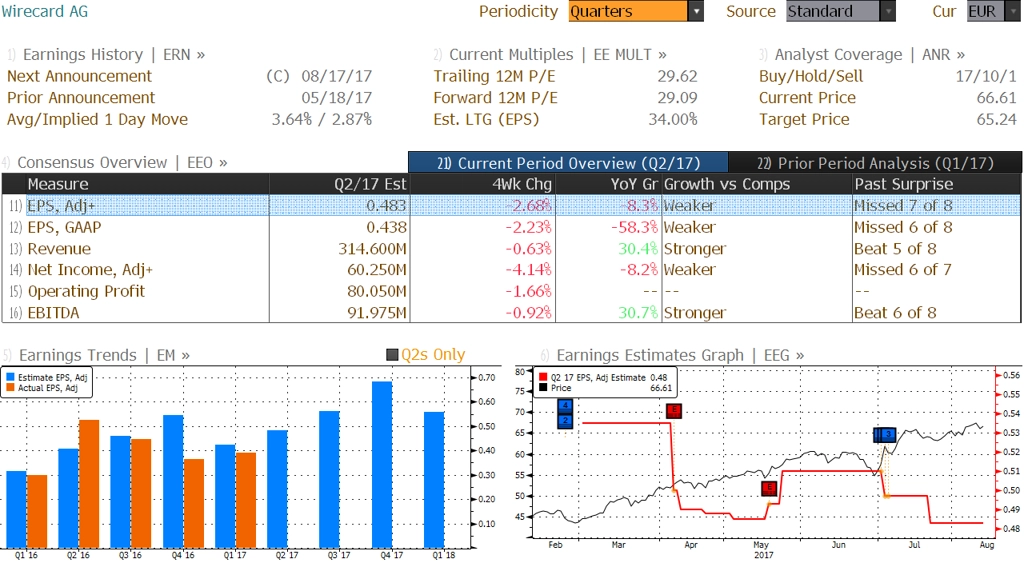This screenshot has height=563, width=1024.
Task: Click the 4Wk Chg column header
Action: tap(482, 184)
